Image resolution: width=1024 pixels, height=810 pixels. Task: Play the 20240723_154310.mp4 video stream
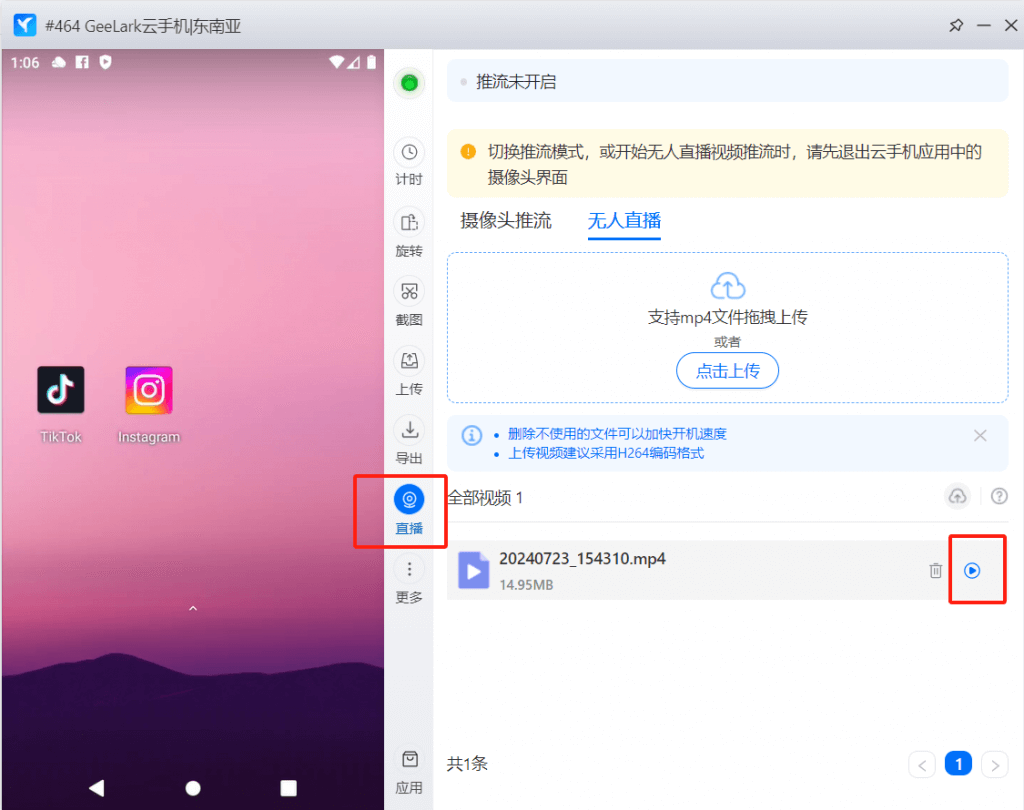pyautogui.click(x=972, y=570)
